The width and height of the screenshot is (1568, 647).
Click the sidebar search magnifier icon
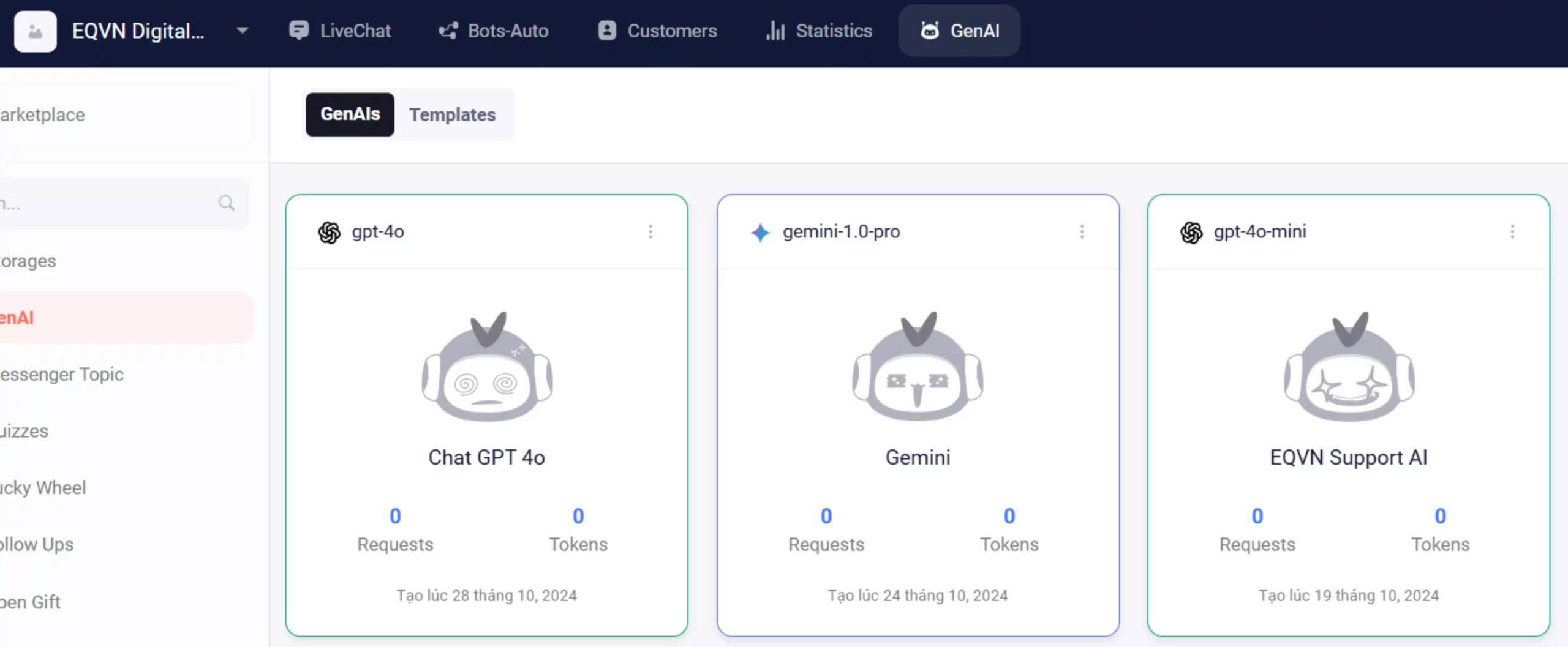[x=227, y=203]
